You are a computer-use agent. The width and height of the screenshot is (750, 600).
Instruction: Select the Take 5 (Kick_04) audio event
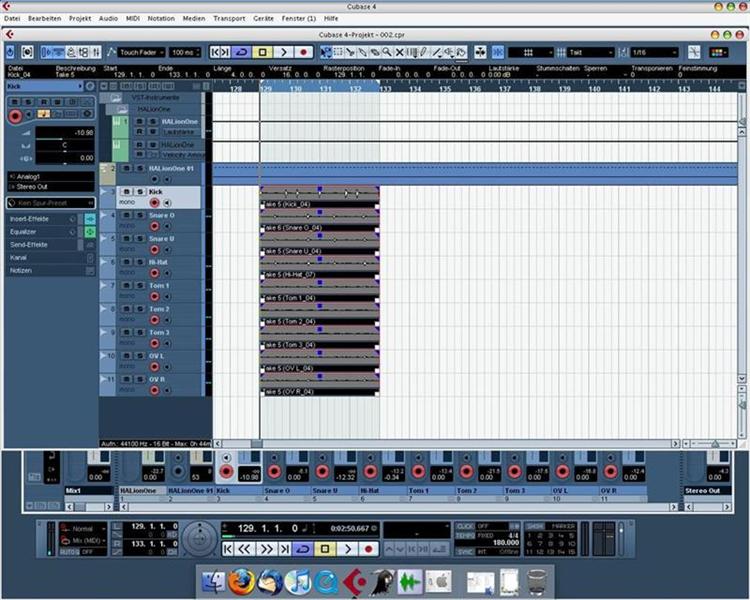[x=320, y=198]
